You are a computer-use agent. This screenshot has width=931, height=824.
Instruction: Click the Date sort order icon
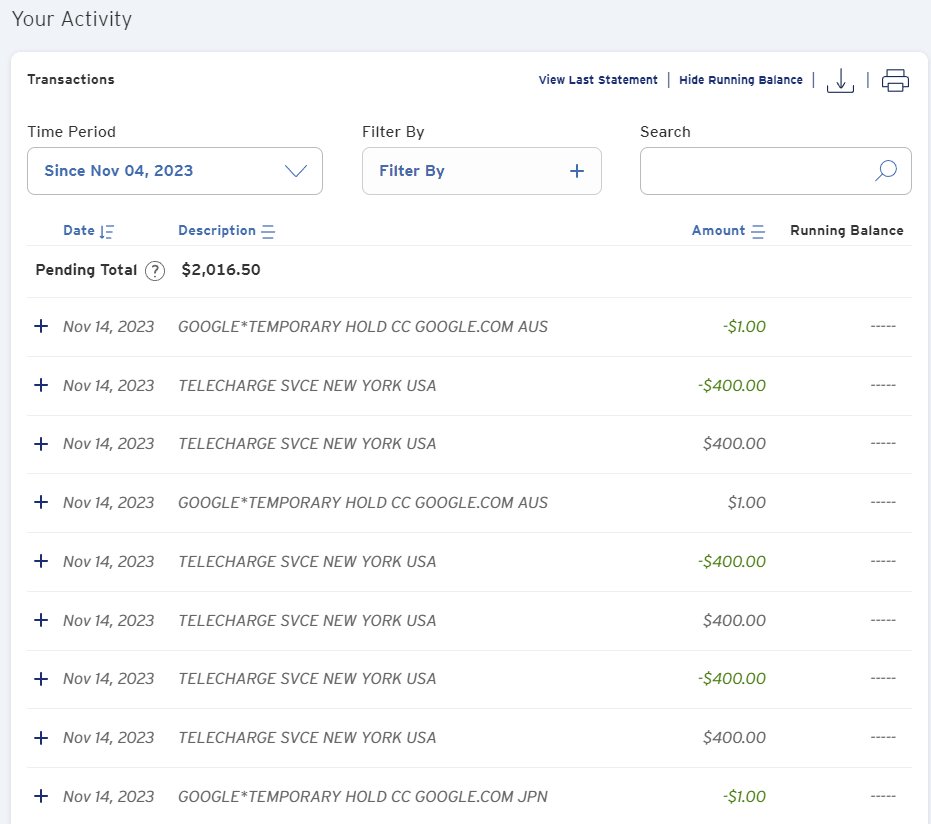pyautogui.click(x=107, y=231)
